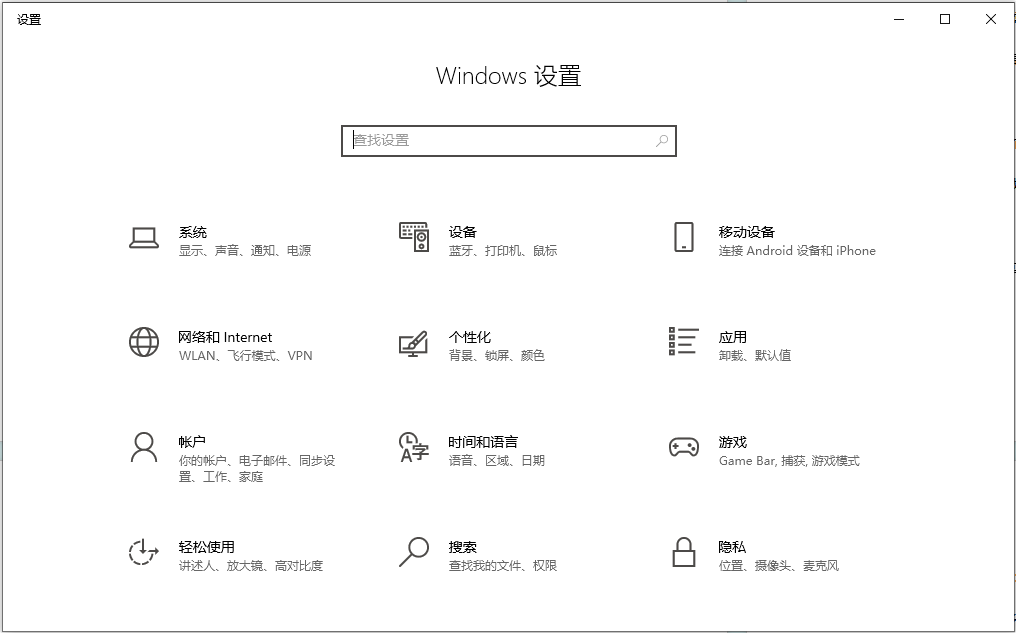Open the 系统 settings title

click(192, 232)
